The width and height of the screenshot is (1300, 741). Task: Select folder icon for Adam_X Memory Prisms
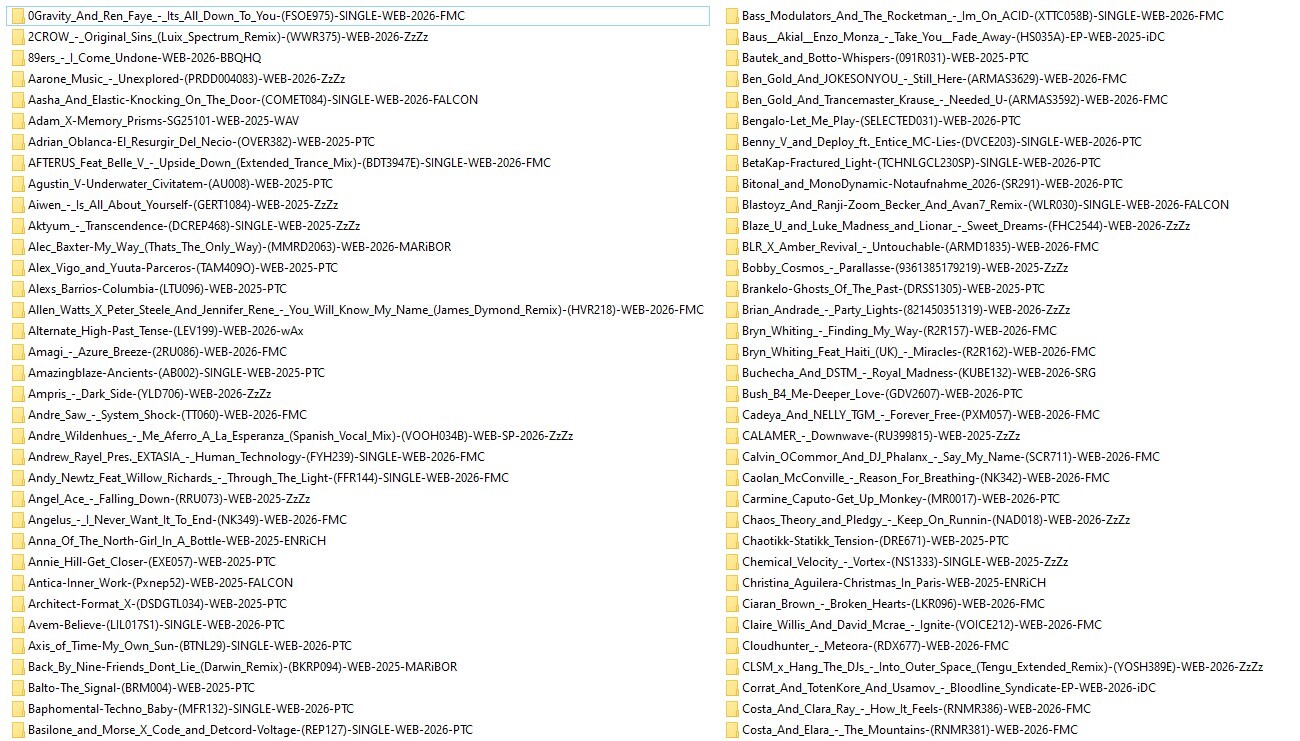click(x=18, y=121)
